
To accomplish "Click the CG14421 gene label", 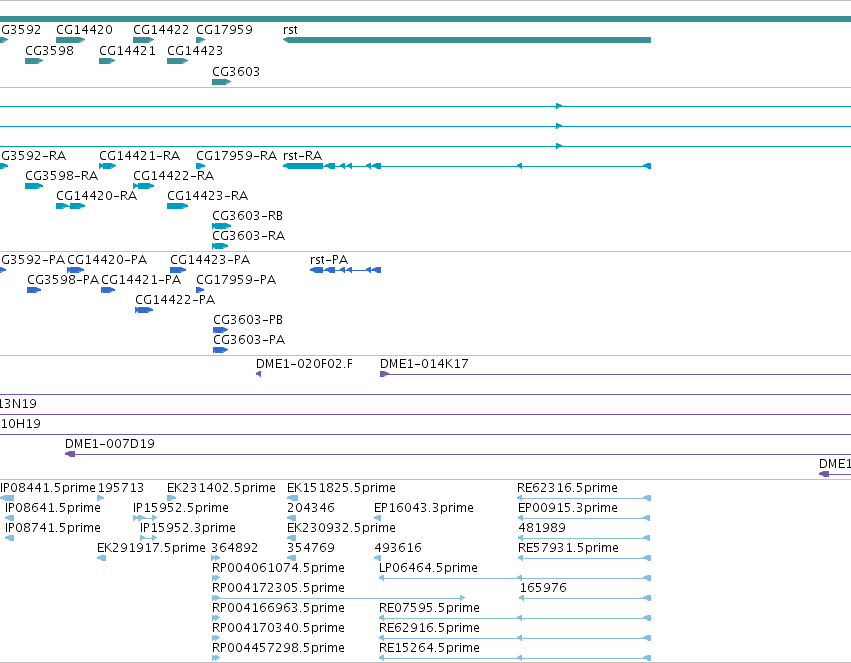I will 127,51.
